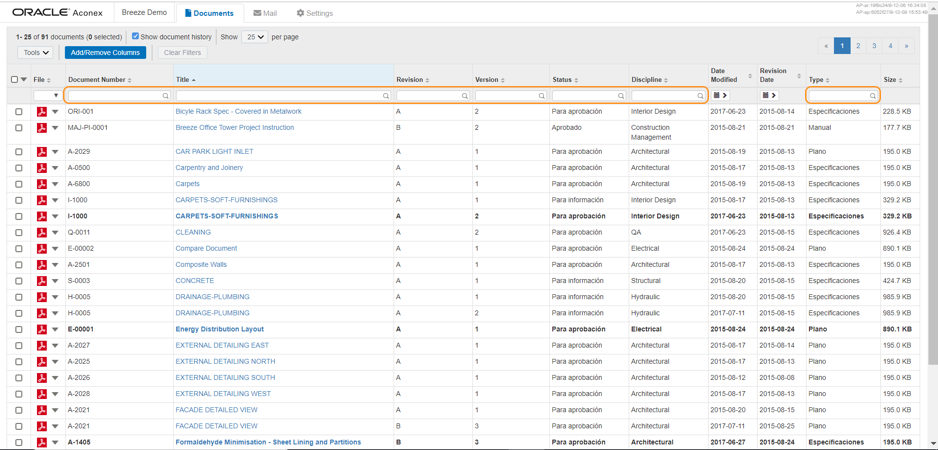Open the PDF icon for S-0003
This screenshot has height=450, width=938.
pyautogui.click(x=42, y=281)
